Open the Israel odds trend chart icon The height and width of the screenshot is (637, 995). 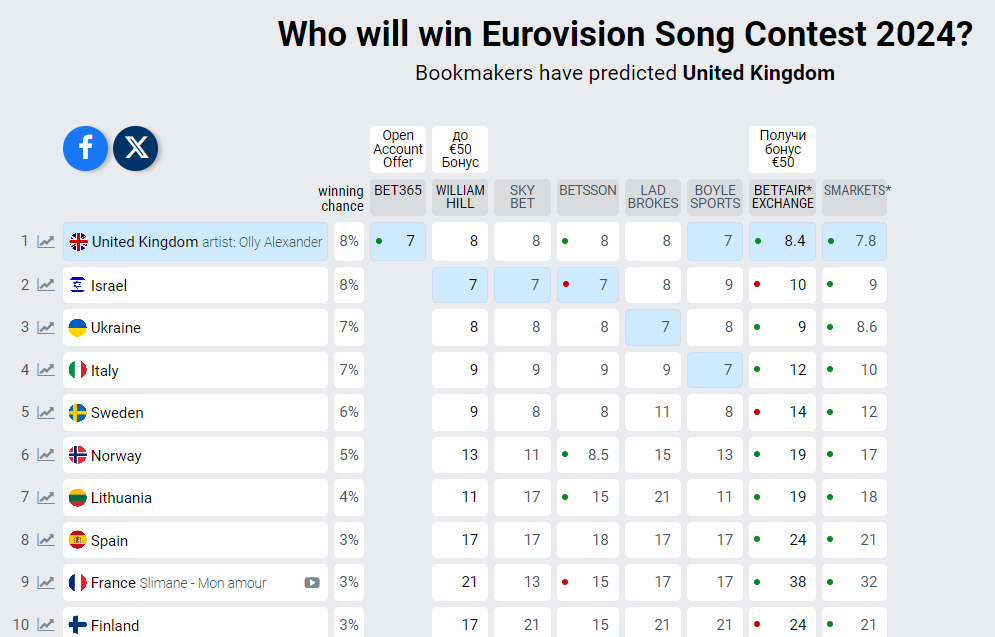click(46, 285)
